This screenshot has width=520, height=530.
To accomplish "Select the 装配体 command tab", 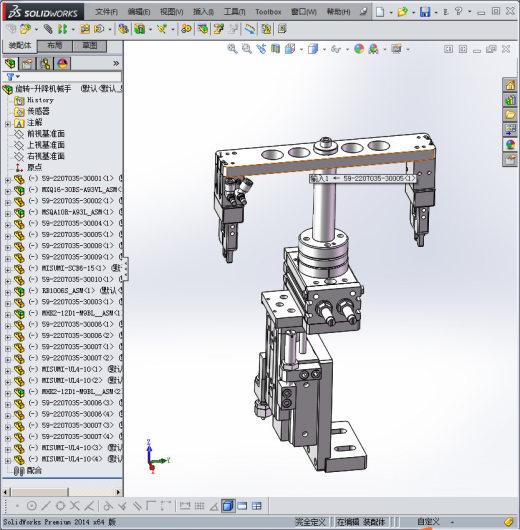I will point(20,46).
